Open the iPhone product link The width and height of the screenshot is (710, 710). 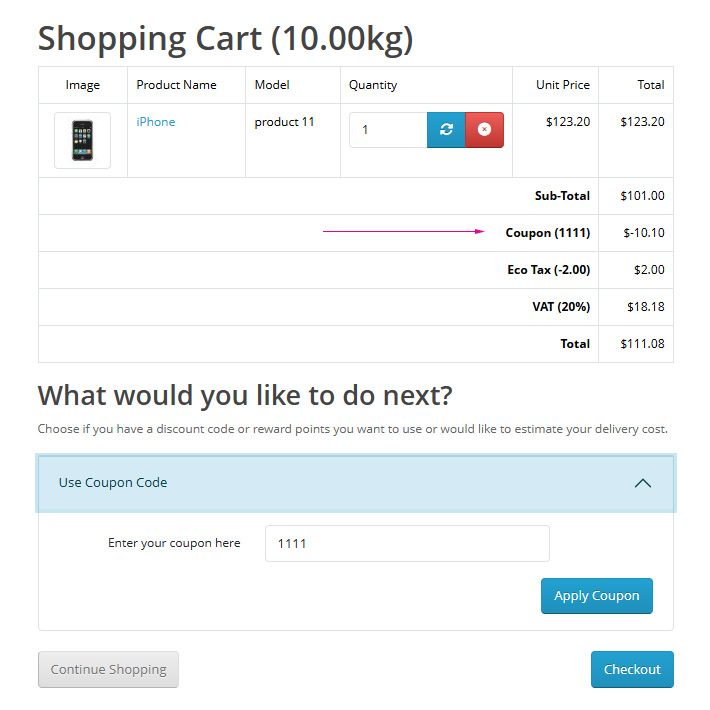tap(156, 122)
